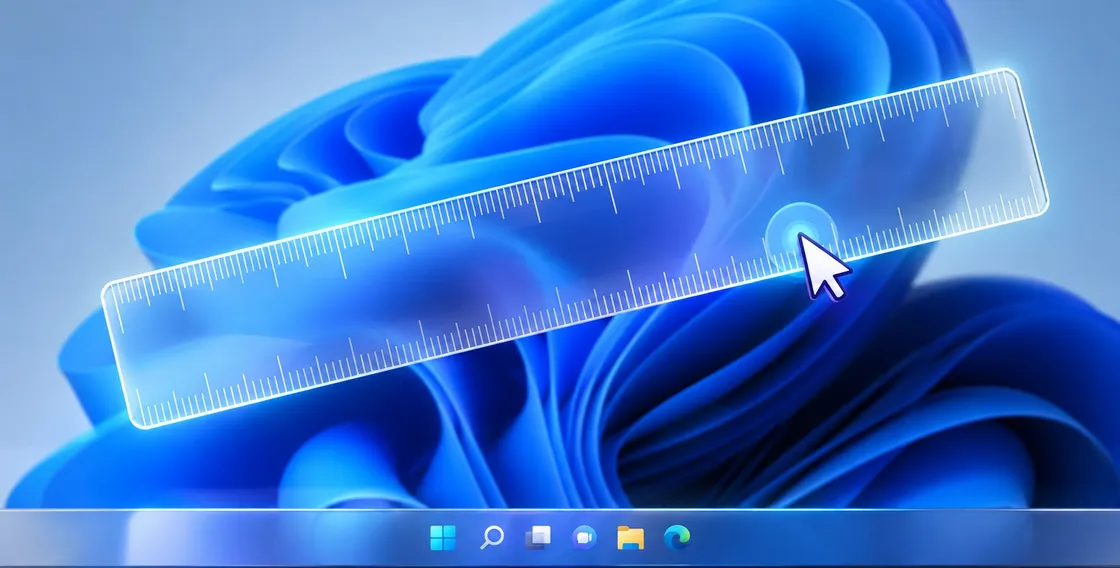The image size is (1120, 568).
Task: Open Task View on taskbar
Action: point(538,537)
